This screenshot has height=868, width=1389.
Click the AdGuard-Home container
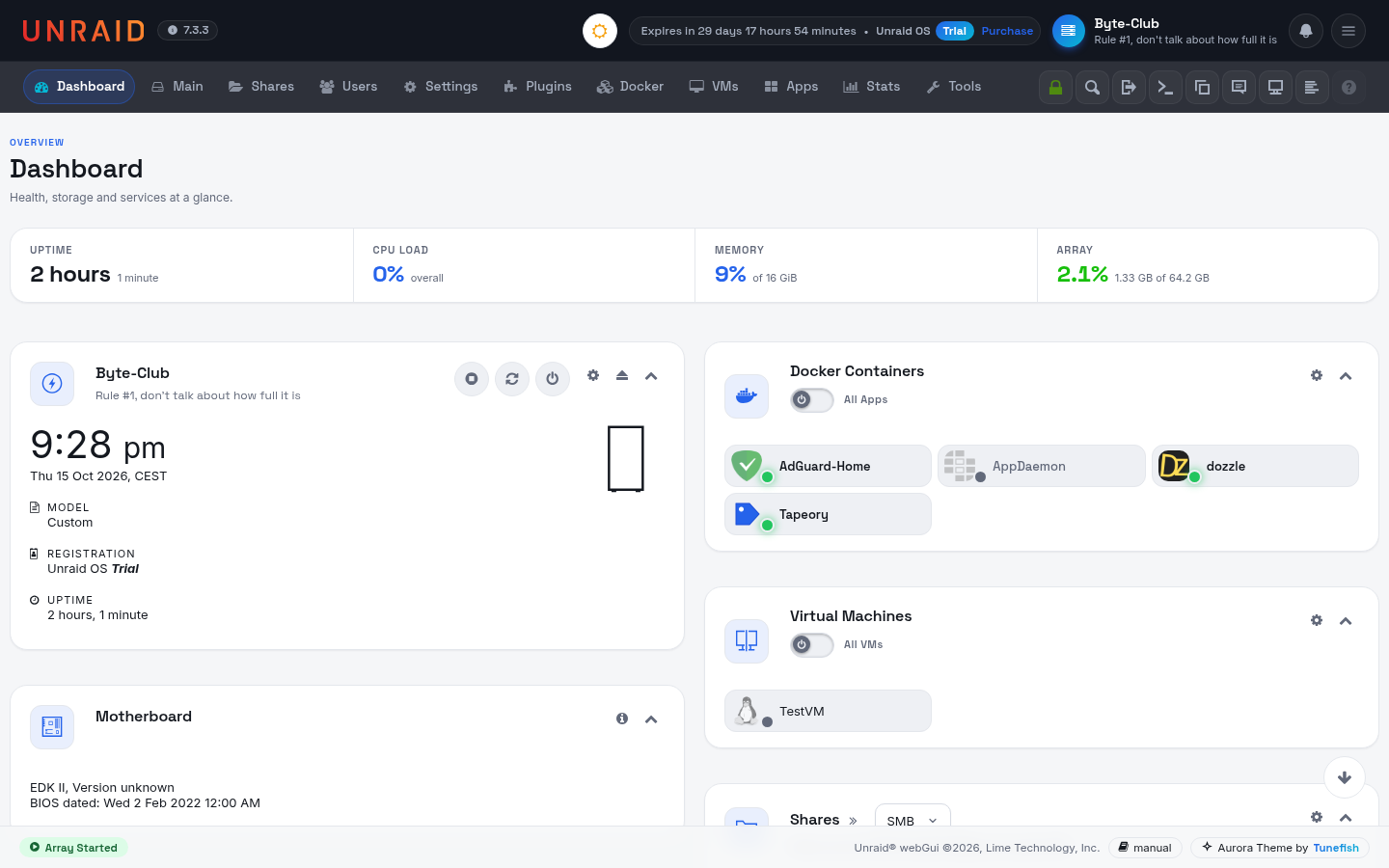[828, 466]
